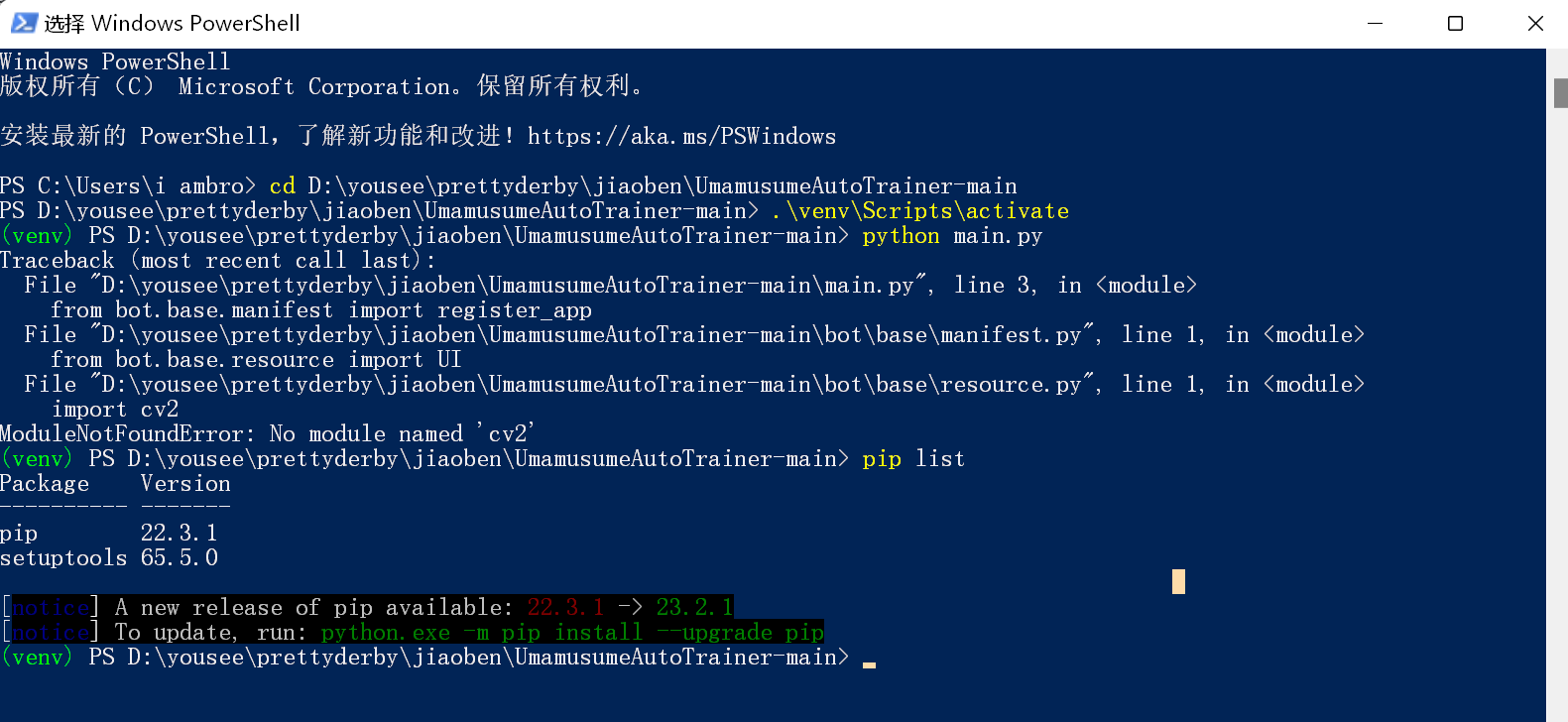Screen dimensions: 1568x722
Task: Click the first '[notice]' label in the highlighted area
Action: (48, 607)
